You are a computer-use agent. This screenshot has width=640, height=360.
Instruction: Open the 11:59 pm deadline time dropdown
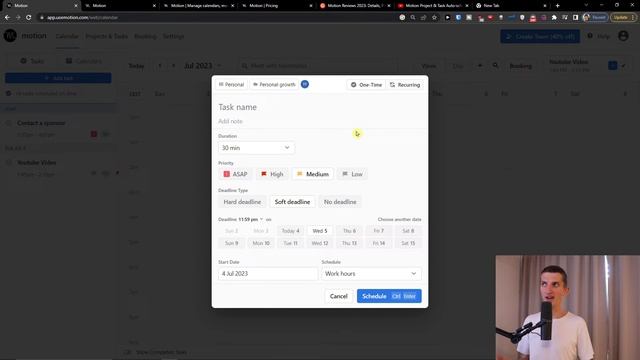point(250,219)
